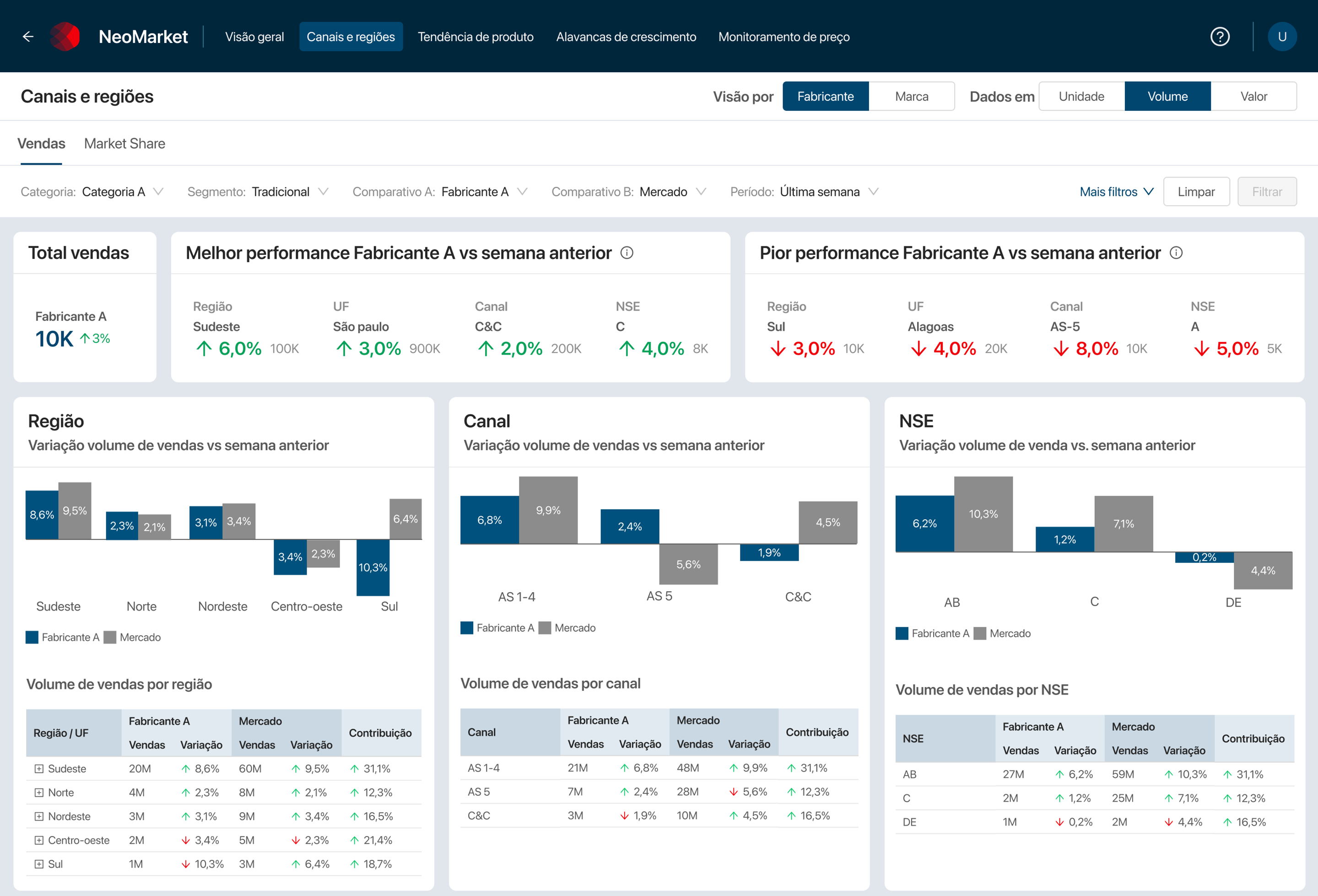The width and height of the screenshot is (1318, 896).
Task: Expand the Nordeste region row
Action: (x=38, y=816)
